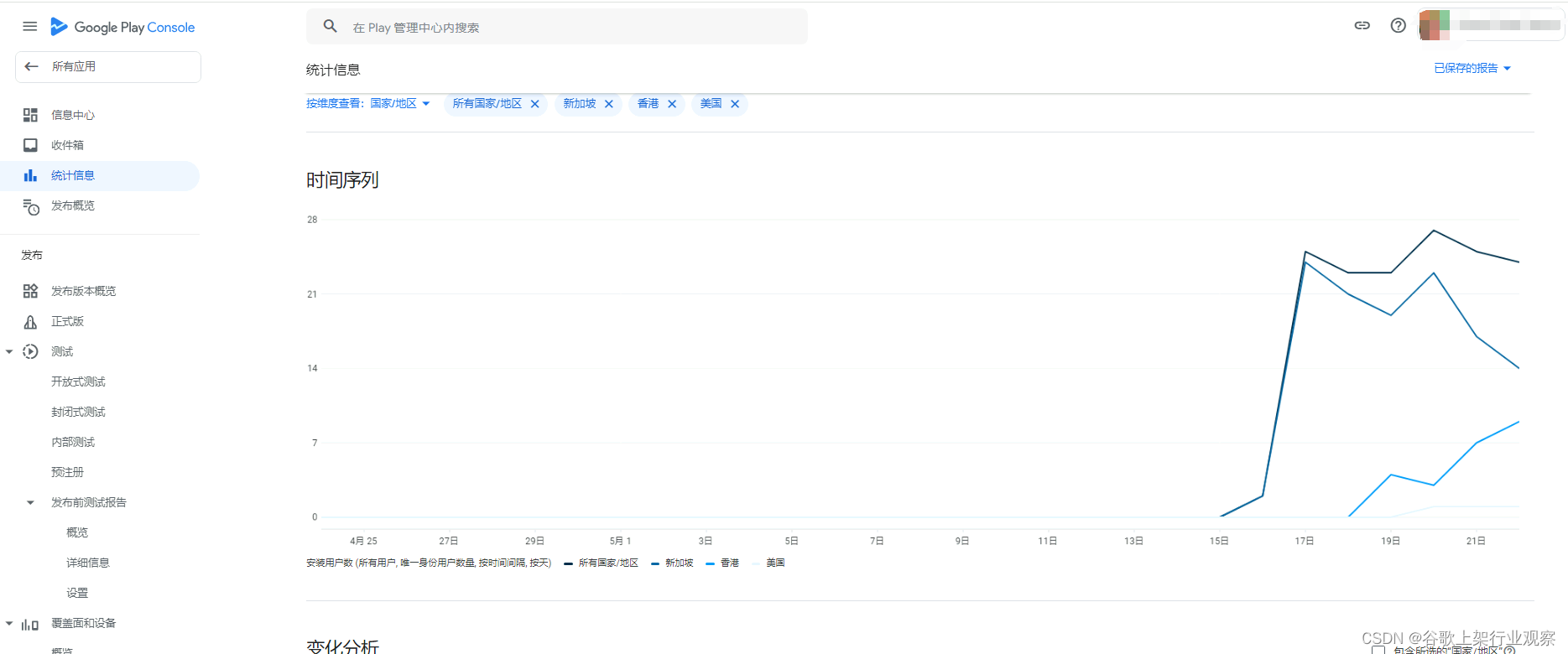Remove the 新加坡 filter chip

click(609, 104)
